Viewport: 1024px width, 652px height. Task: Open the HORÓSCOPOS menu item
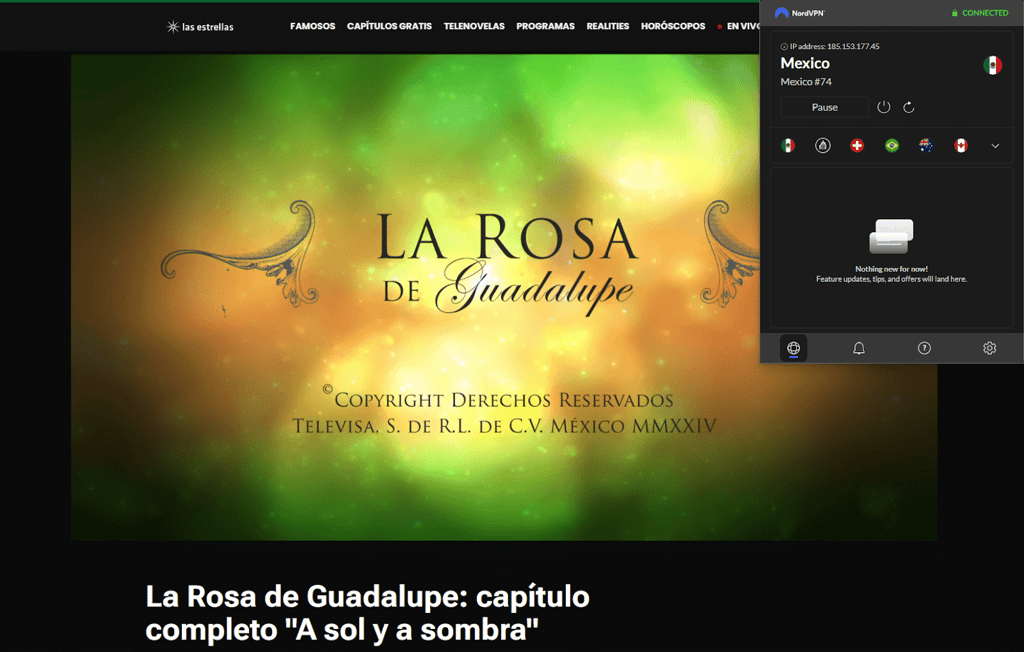pyautogui.click(x=673, y=26)
